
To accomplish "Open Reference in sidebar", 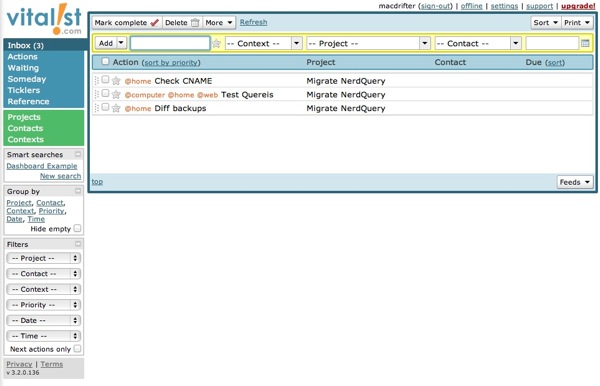I will tap(28, 101).
